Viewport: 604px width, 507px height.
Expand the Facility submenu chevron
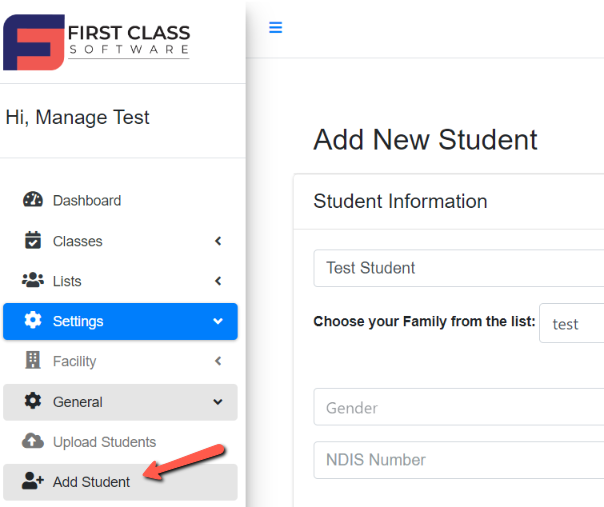point(218,361)
